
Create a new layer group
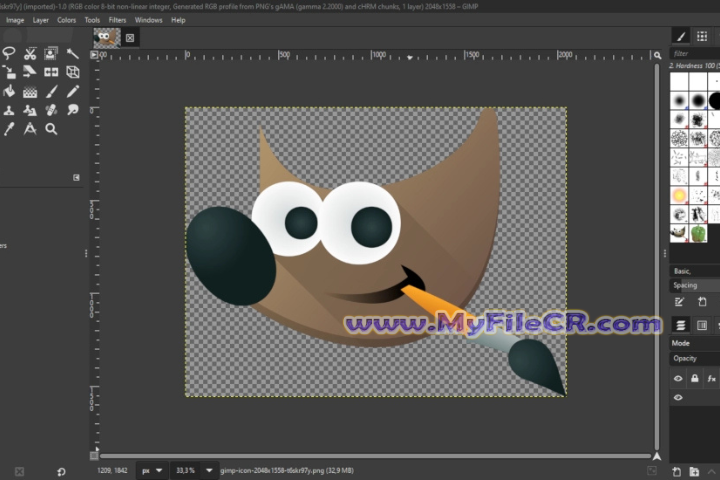coord(694,471)
